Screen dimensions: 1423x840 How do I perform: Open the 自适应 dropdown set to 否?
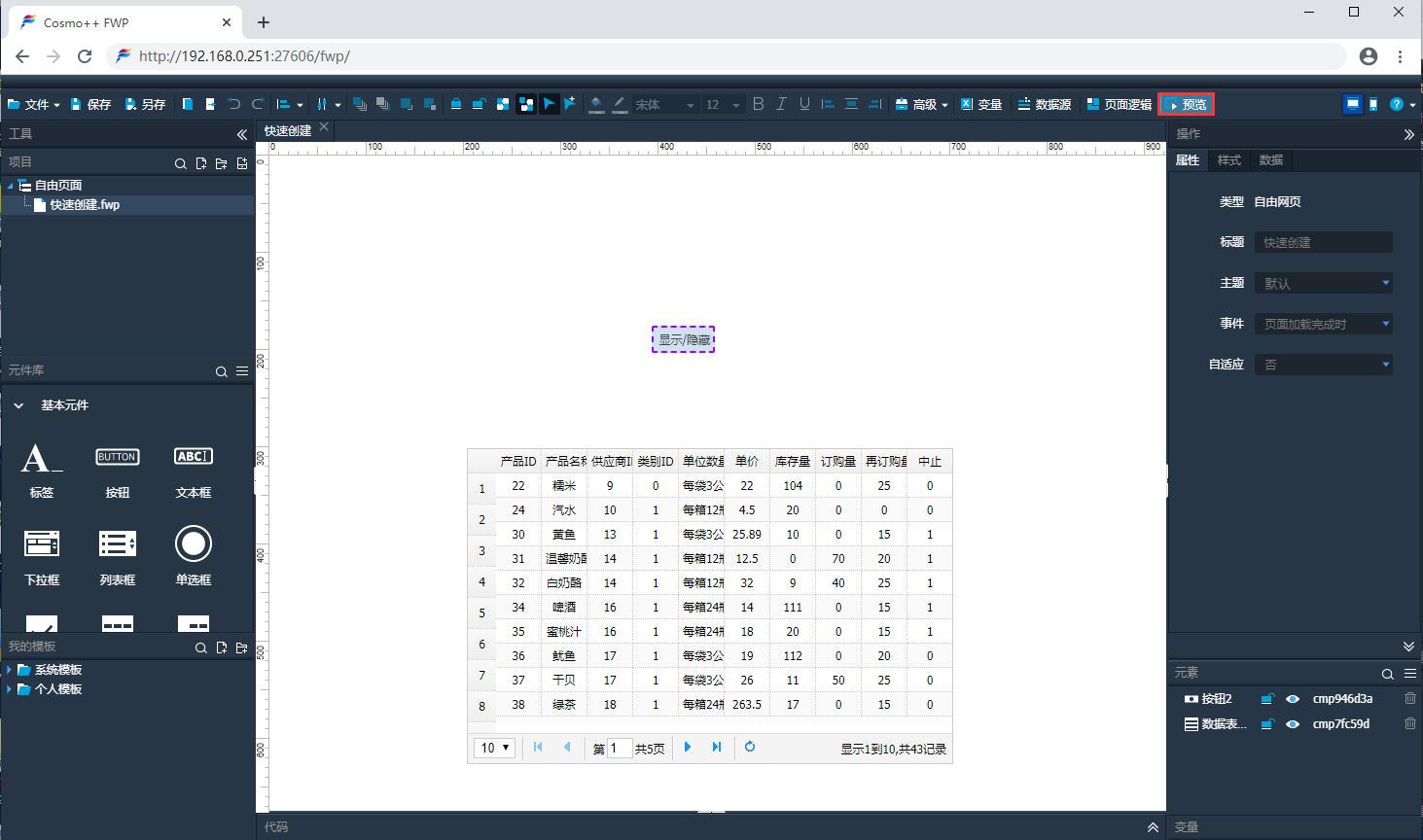click(1324, 365)
